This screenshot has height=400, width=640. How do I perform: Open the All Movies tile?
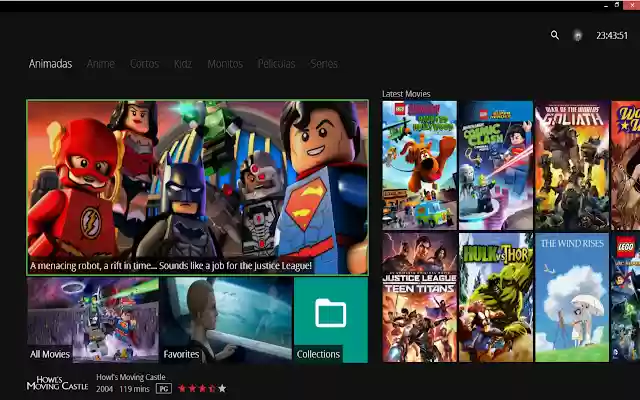point(93,320)
